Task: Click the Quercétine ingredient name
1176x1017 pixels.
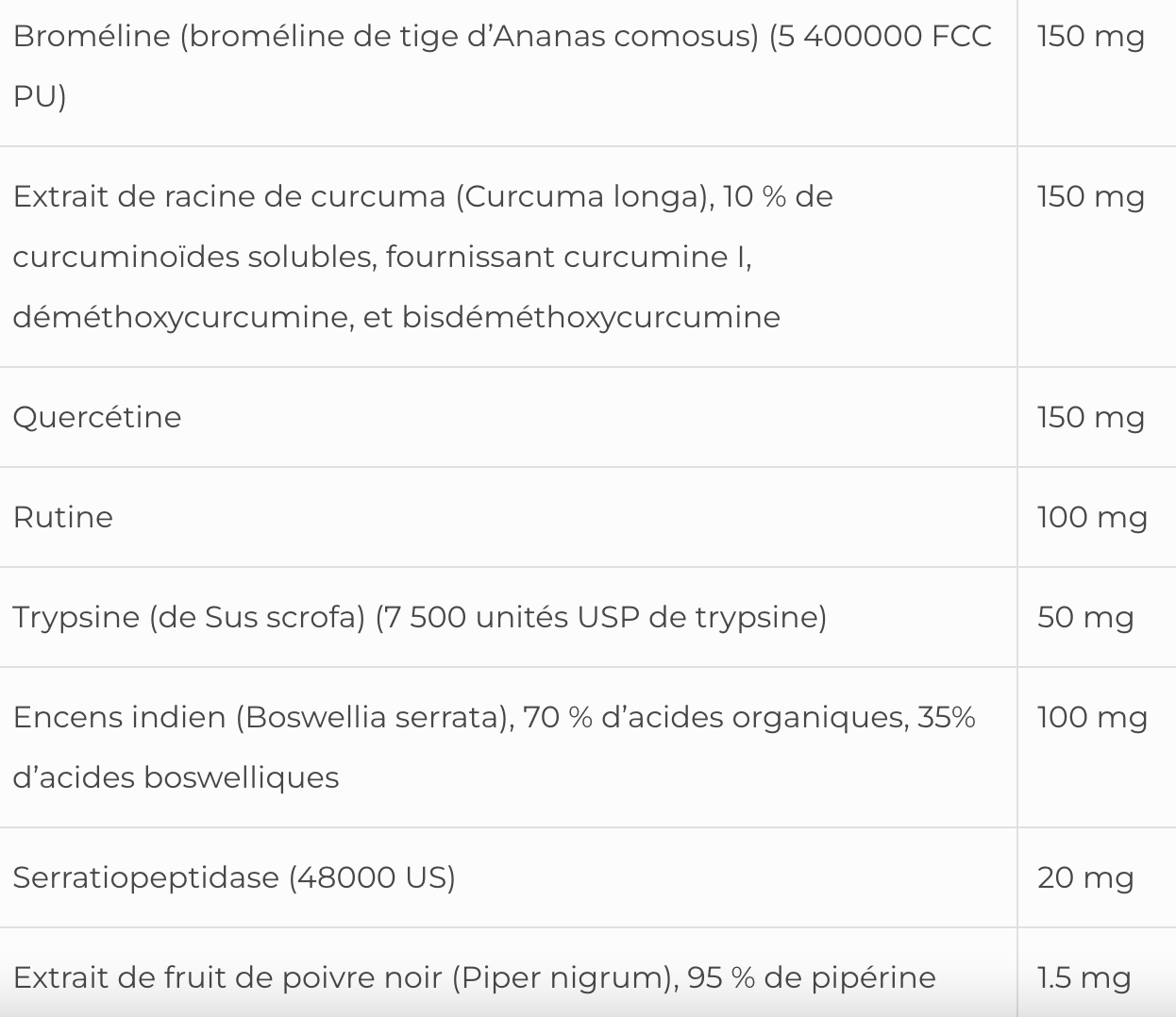Action: click(97, 417)
